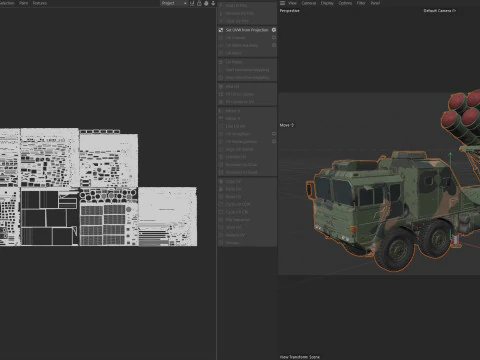480x360 pixels.
Task: Open the Filter menu in viewport
Action: (x=361, y=3)
